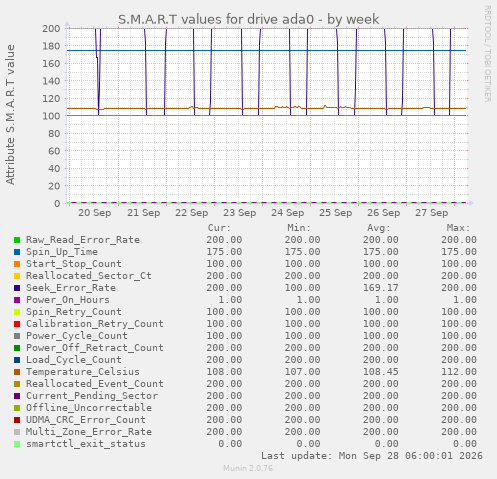Select the Seek_Error_Rate legend label
Screen dimensions: 497x479
click(x=71, y=288)
